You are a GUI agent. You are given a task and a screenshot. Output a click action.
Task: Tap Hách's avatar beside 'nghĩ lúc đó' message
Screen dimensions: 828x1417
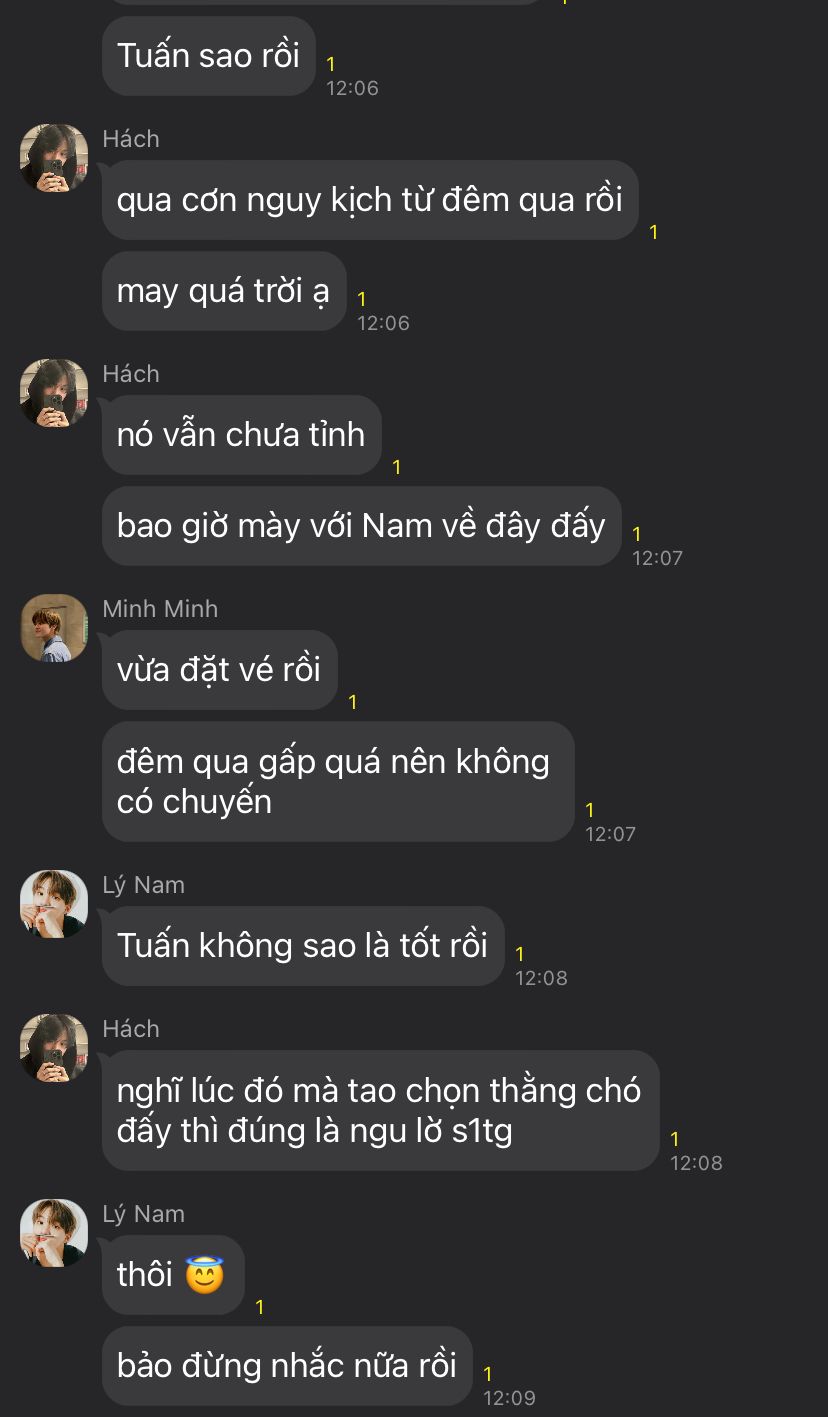54,1048
